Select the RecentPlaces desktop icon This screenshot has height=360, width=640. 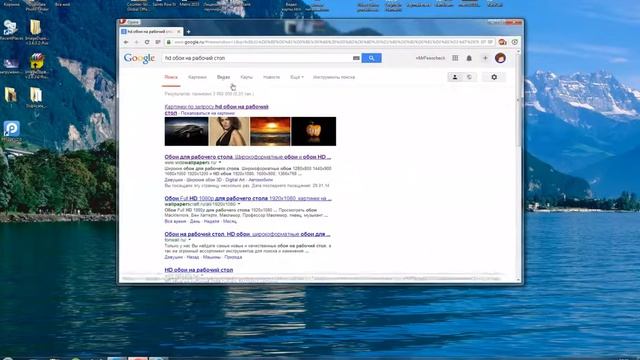click(11, 30)
